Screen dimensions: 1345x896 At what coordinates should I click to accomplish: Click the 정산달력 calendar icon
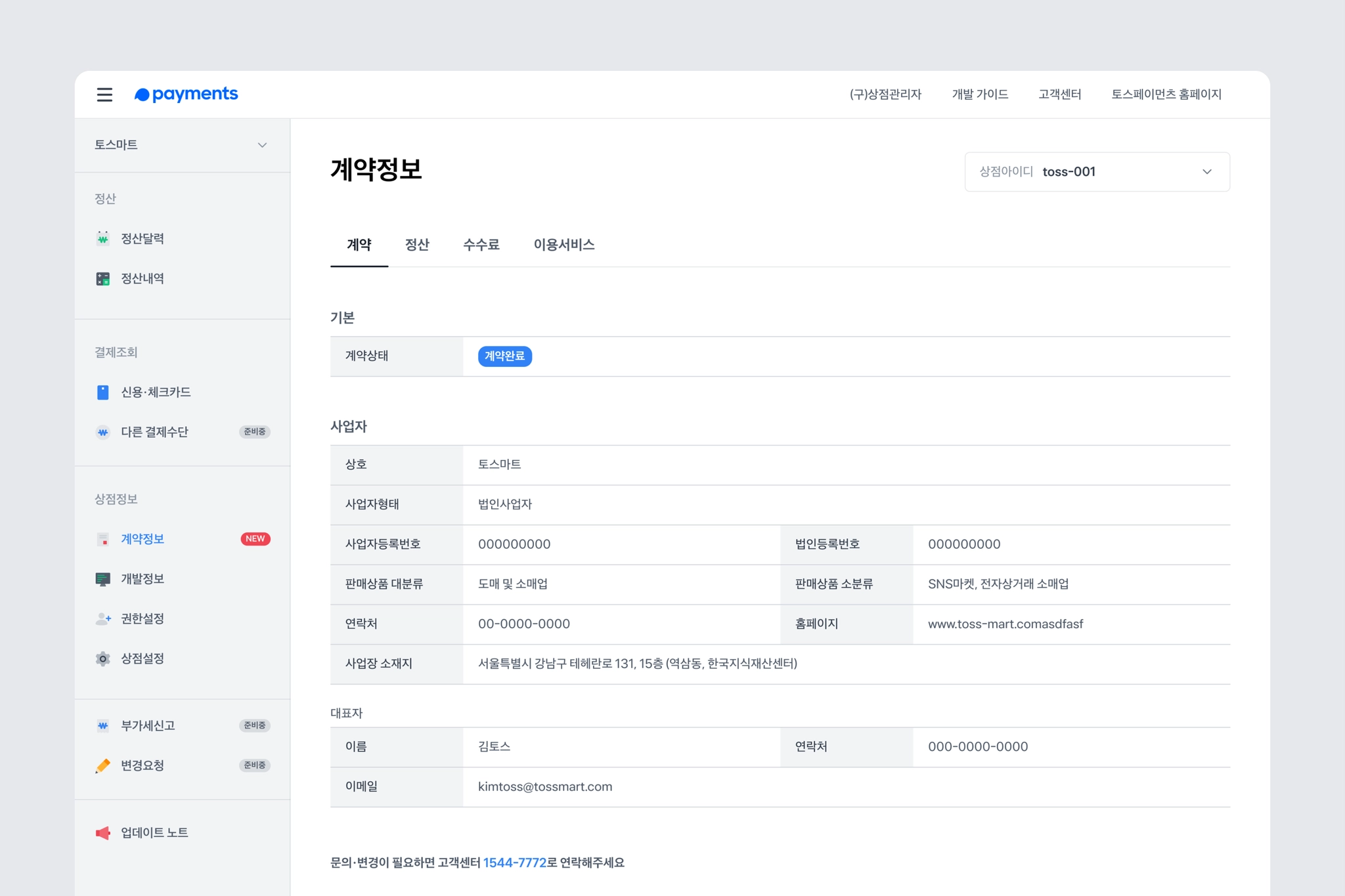[x=103, y=238]
